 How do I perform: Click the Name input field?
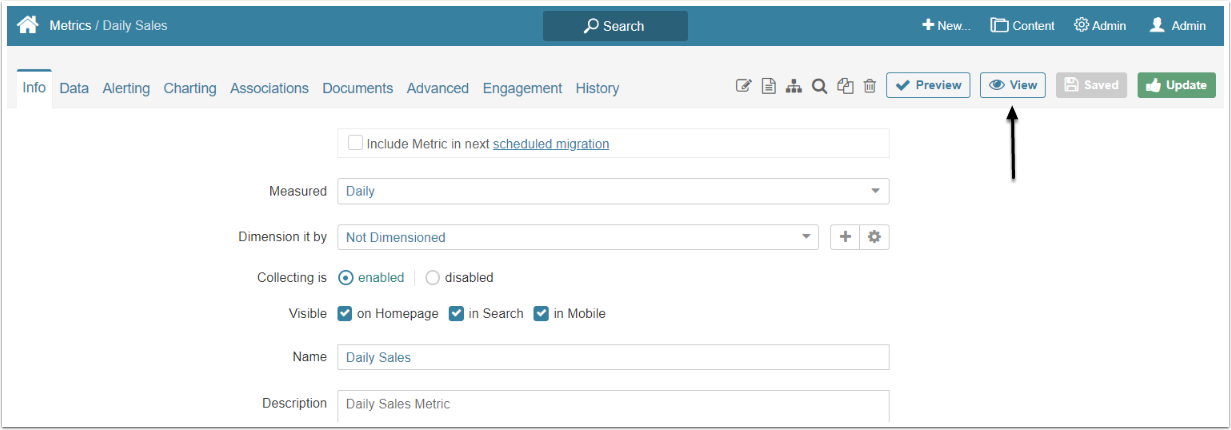[x=613, y=357]
